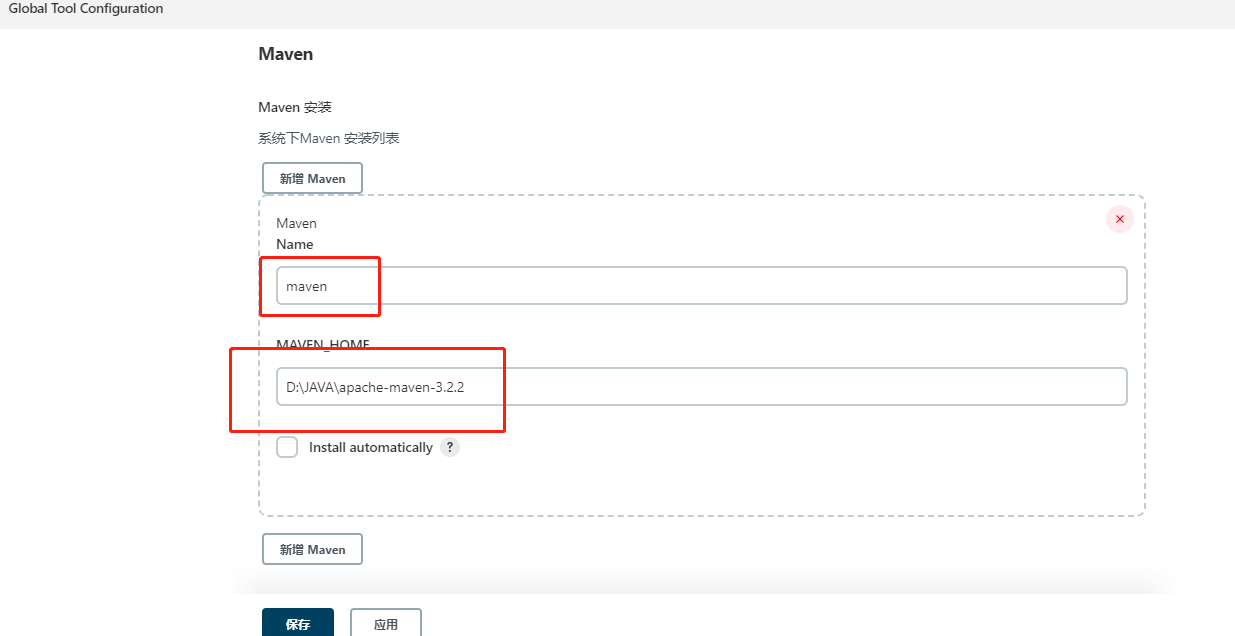Click the MAVEN_HOME field label
Viewport: 1235px width, 636px height.
click(x=323, y=344)
